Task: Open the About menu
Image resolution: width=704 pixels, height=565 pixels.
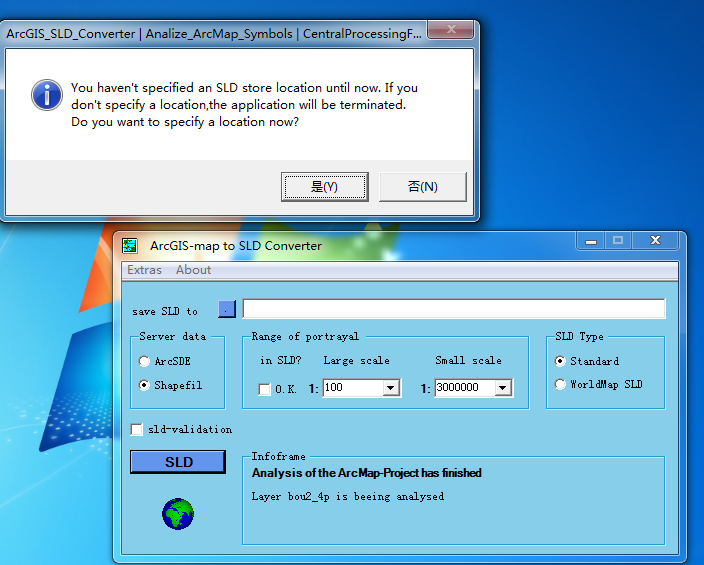Action: (193, 270)
